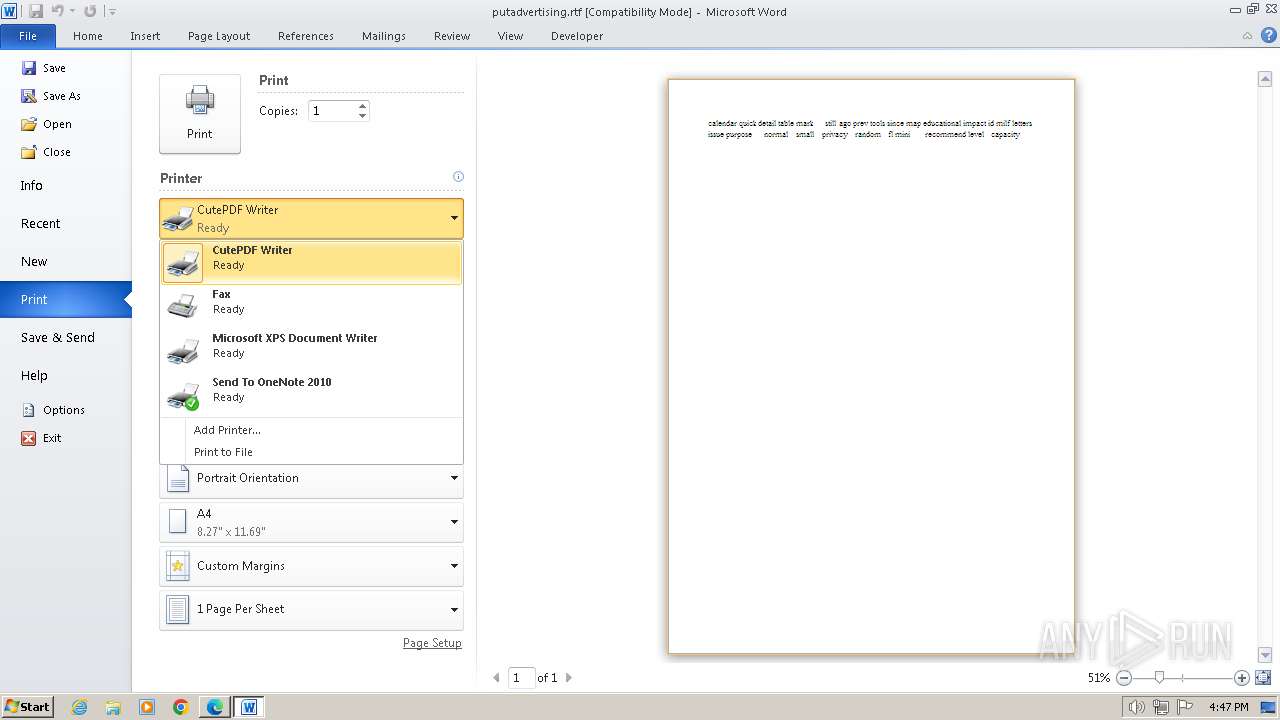Go to previous preview page arrow
Image resolution: width=1280 pixels, height=720 pixels.
click(496, 678)
